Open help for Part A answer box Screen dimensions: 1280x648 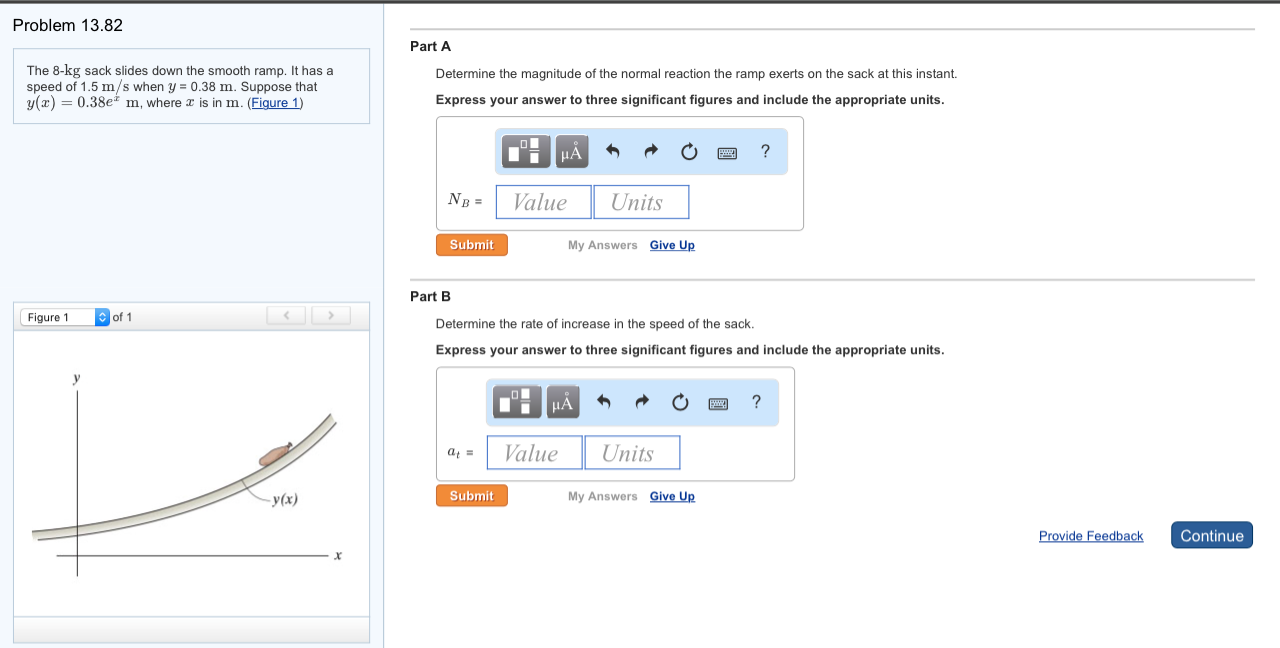[765, 152]
